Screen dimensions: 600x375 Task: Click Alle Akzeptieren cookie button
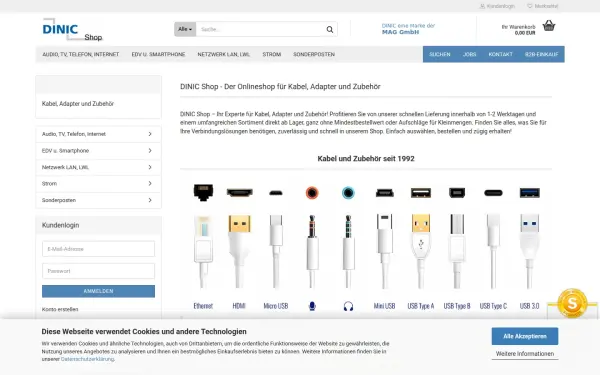(x=525, y=336)
